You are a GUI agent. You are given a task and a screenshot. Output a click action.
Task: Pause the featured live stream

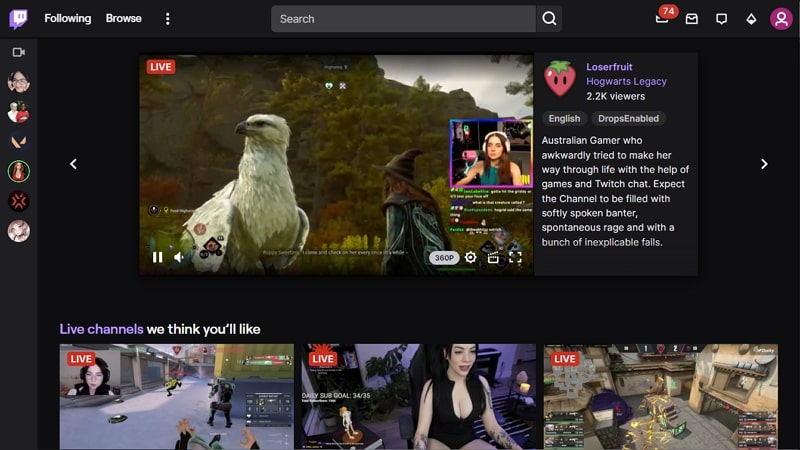158,257
